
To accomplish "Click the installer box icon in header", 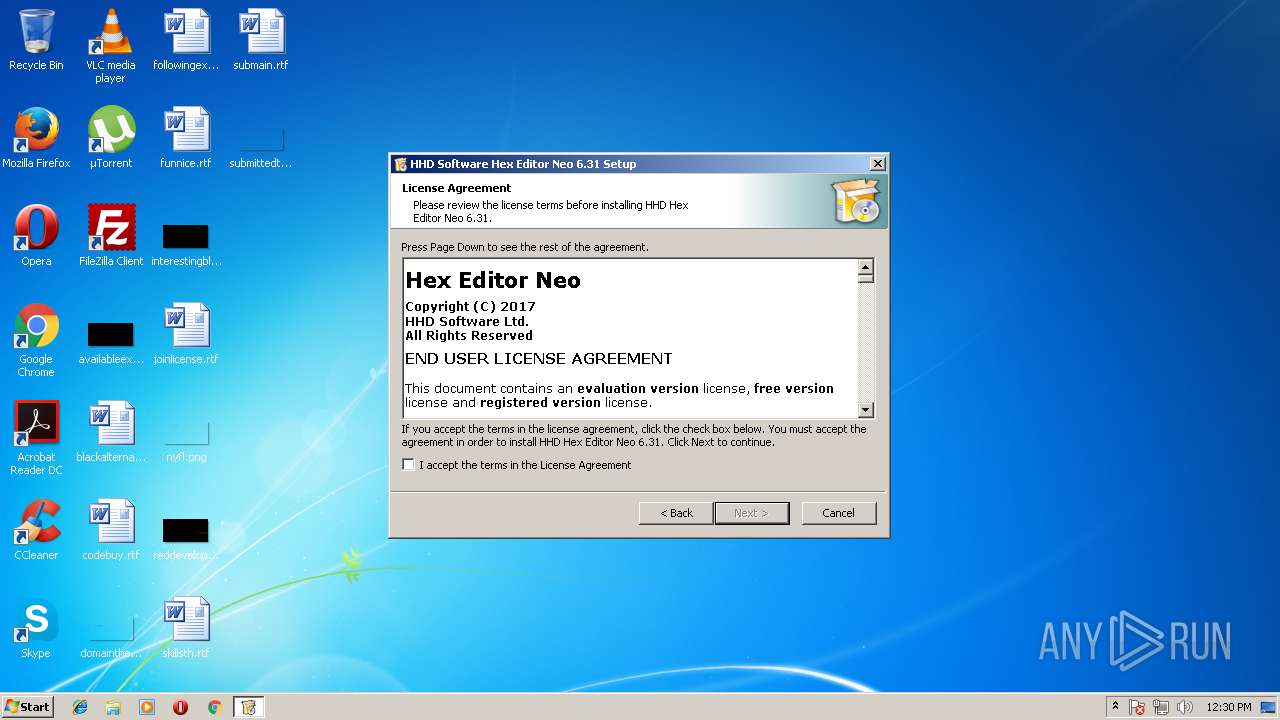I will tap(856, 201).
